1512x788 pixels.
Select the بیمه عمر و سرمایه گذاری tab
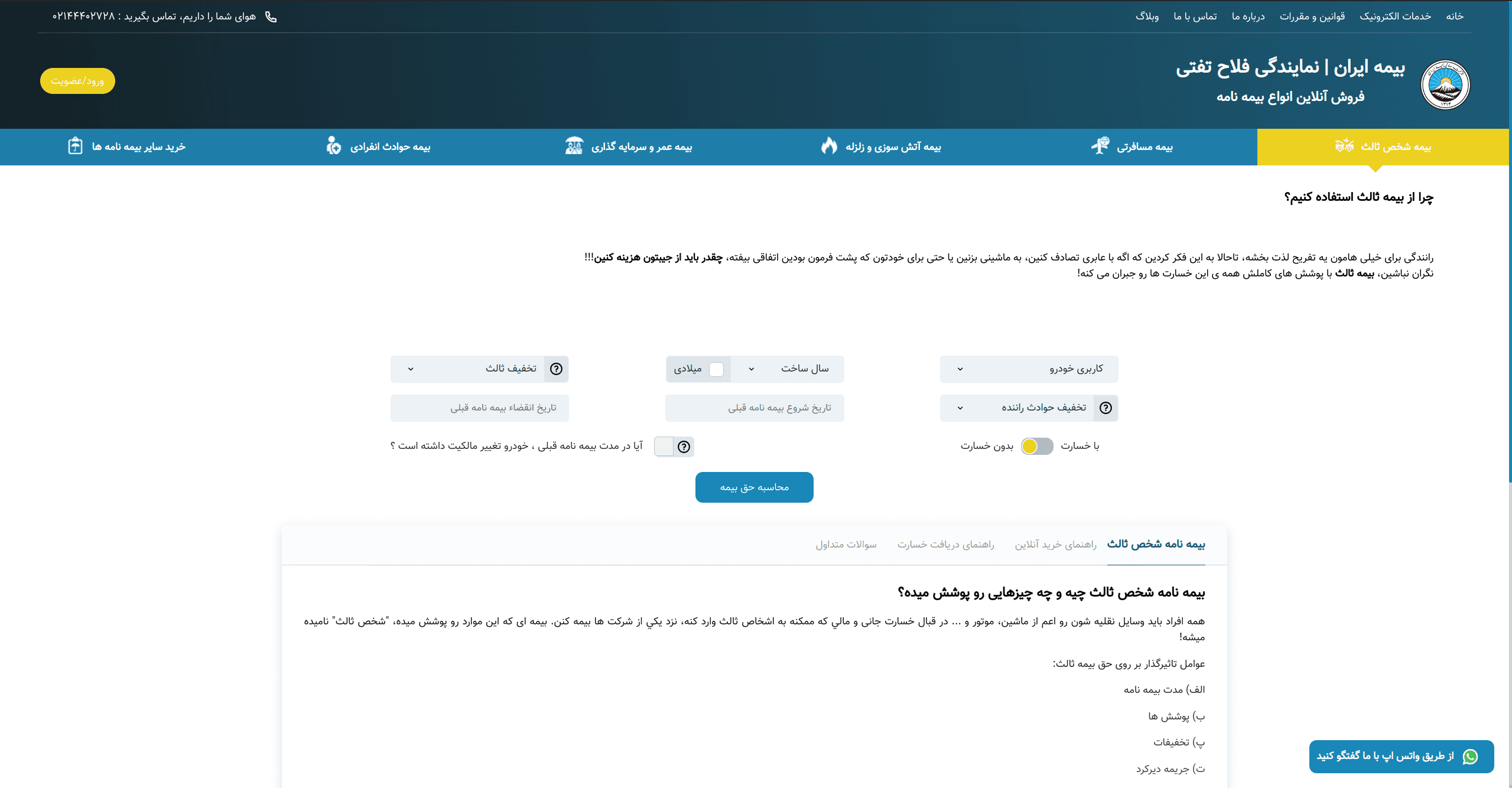pos(629,146)
